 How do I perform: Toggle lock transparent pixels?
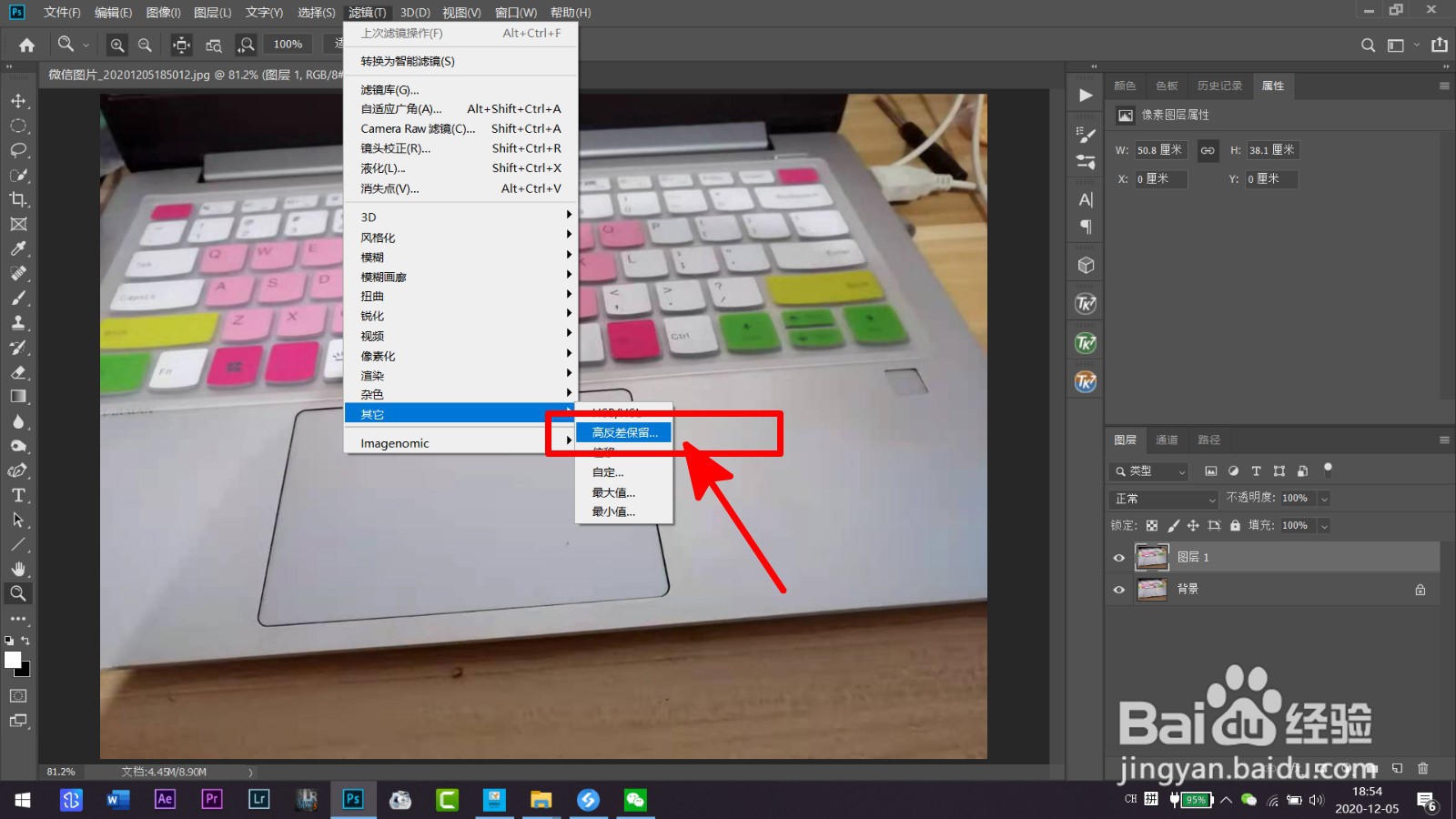coord(1152,526)
